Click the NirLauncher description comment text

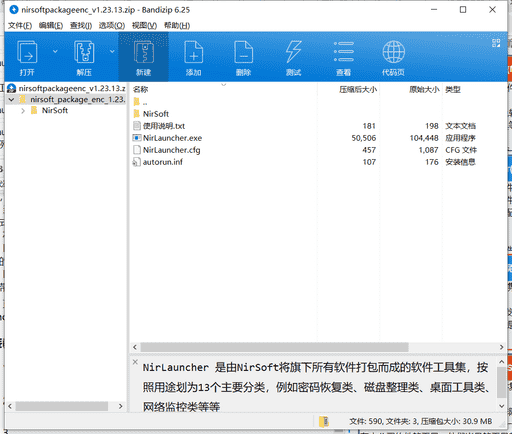click(x=316, y=387)
